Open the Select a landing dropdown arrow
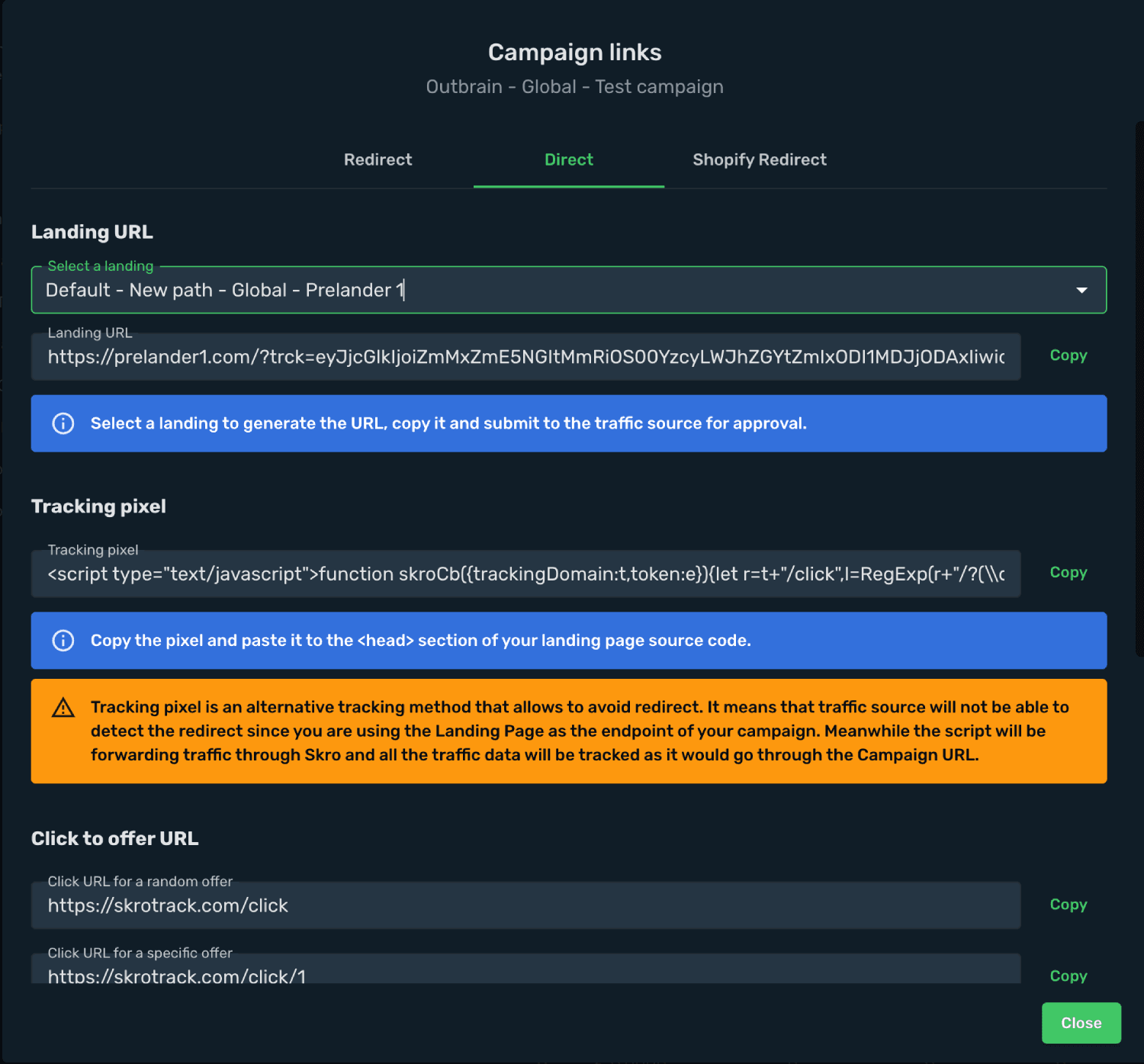The height and width of the screenshot is (1064, 1144). (x=1081, y=290)
